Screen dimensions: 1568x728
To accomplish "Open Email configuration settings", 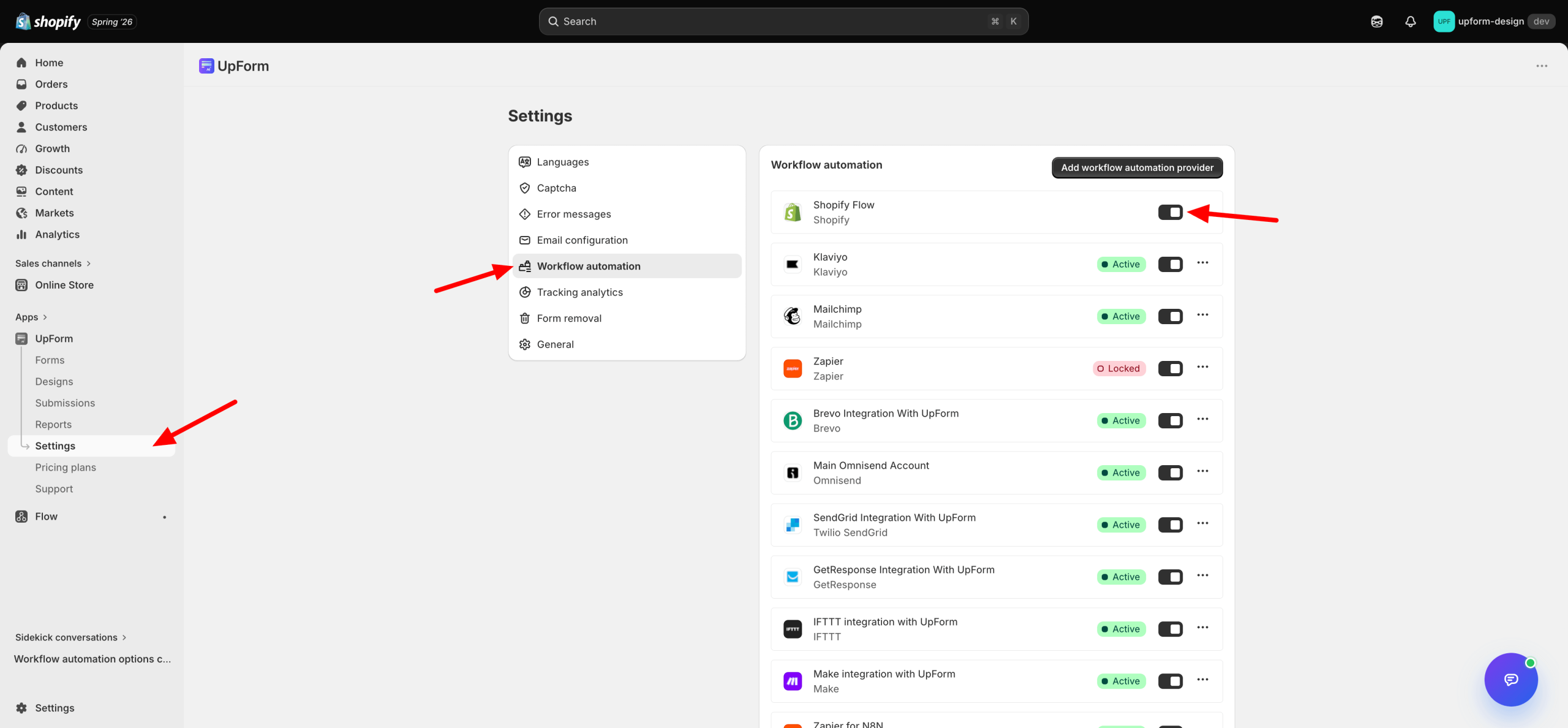I will click(x=627, y=240).
